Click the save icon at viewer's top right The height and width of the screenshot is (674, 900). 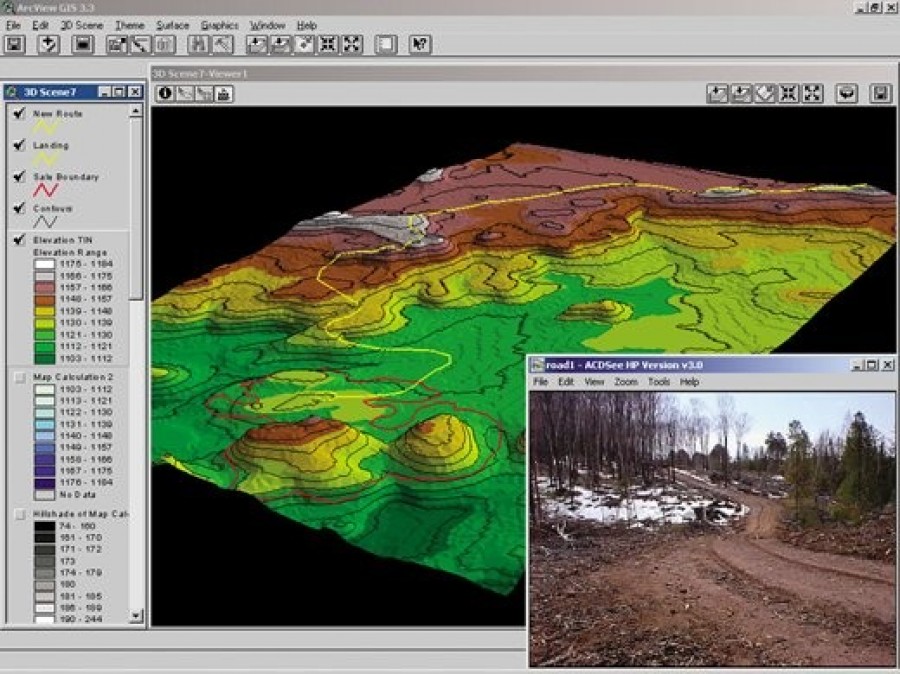(x=880, y=93)
